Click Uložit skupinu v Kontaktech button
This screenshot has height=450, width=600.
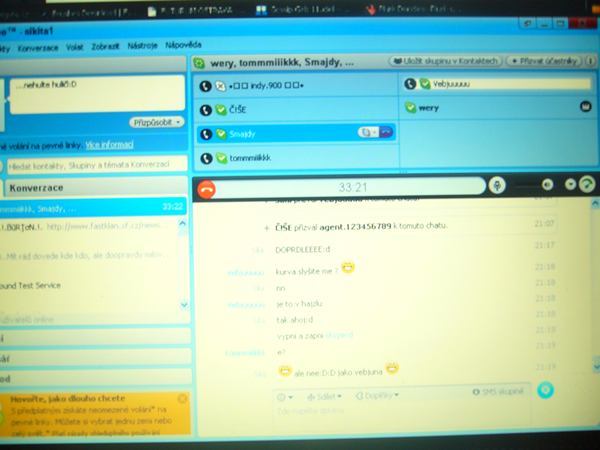point(446,61)
